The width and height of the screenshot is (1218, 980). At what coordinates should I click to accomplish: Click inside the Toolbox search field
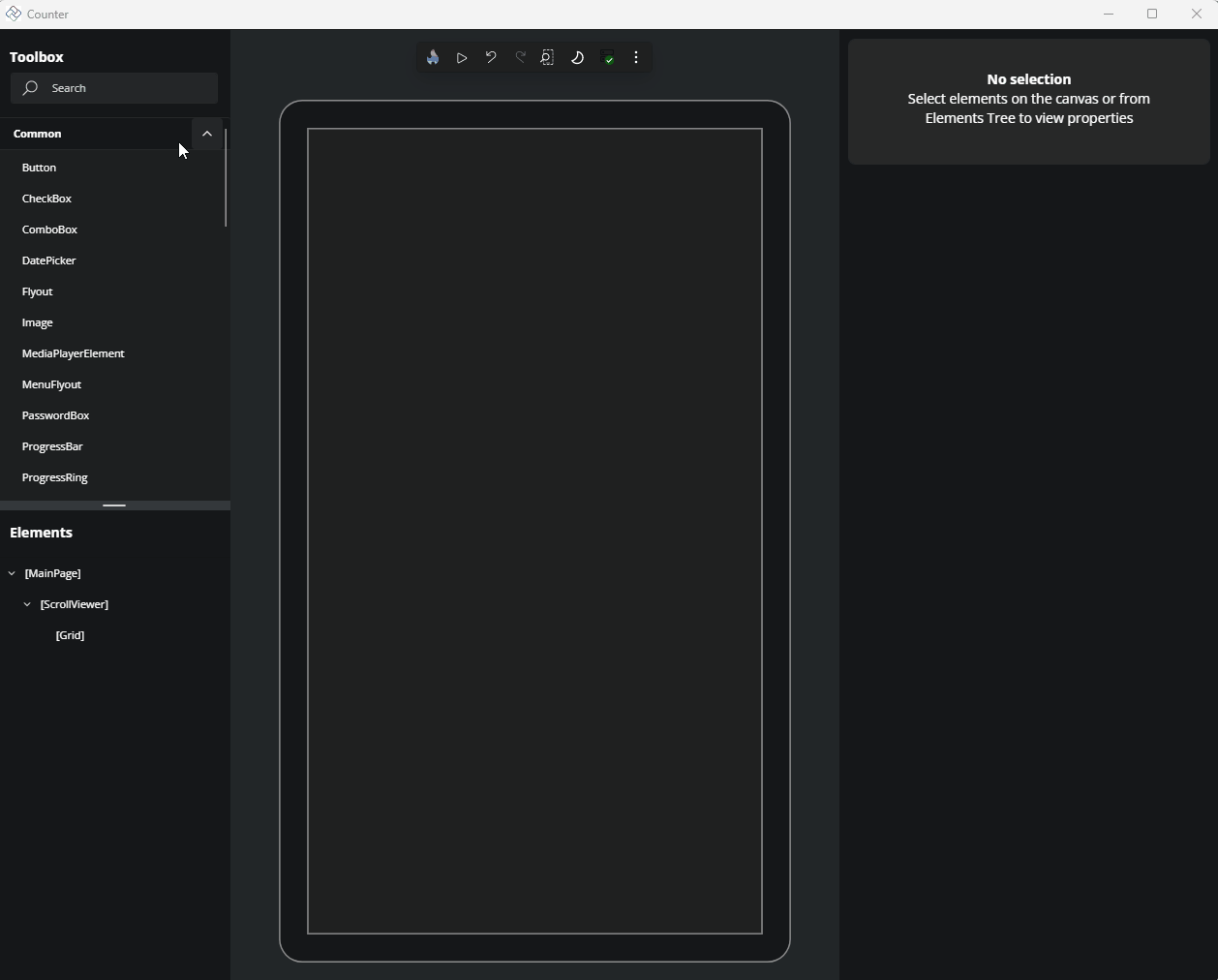coord(114,88)
